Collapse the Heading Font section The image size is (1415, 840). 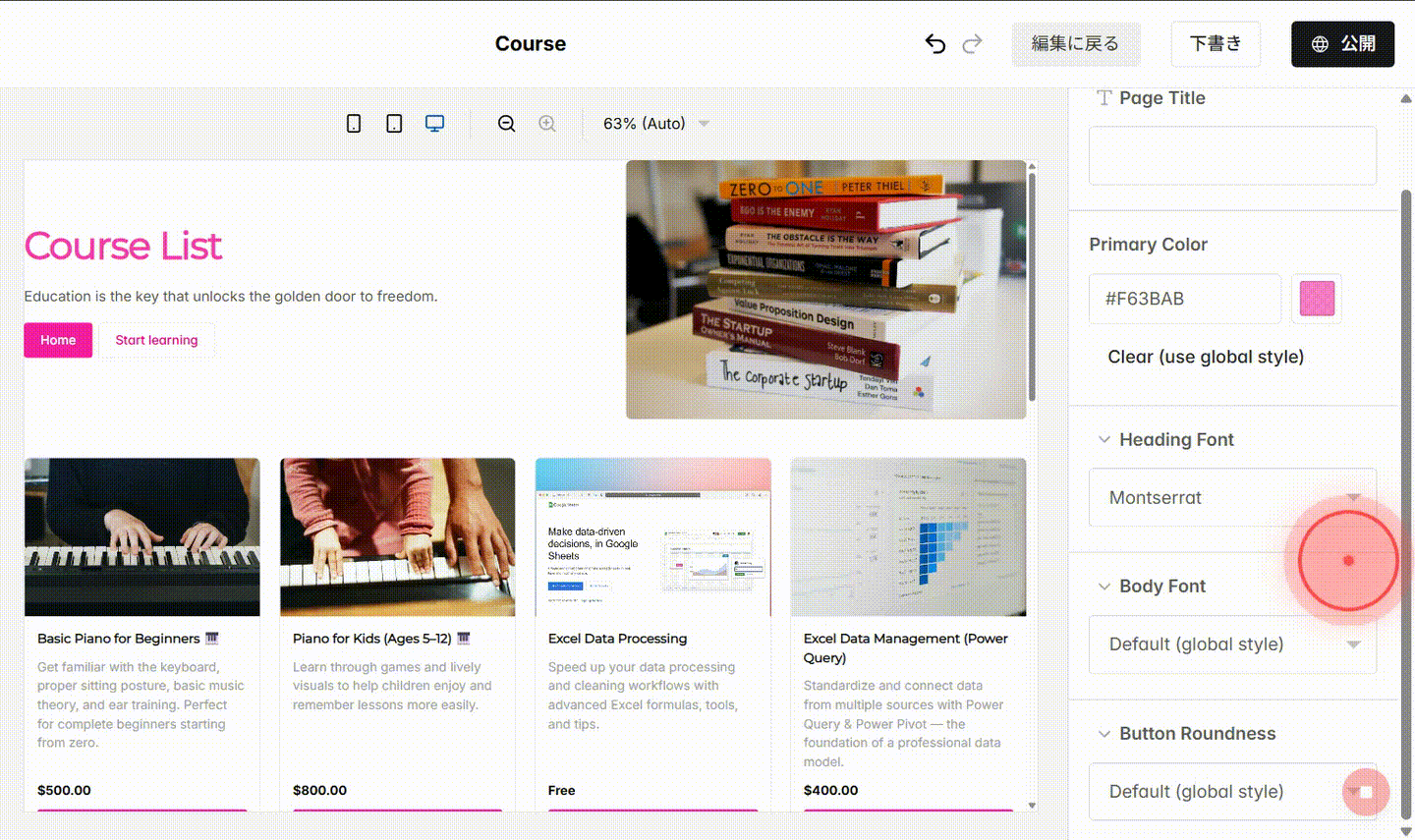1104,439
